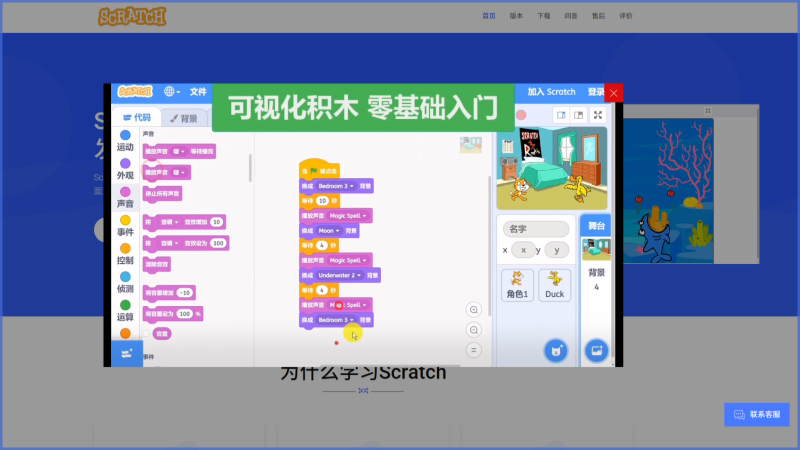Viewport: 800px width, 450px height.
Task: Click the Scratch logo in website header
Action: coord(132,16)
